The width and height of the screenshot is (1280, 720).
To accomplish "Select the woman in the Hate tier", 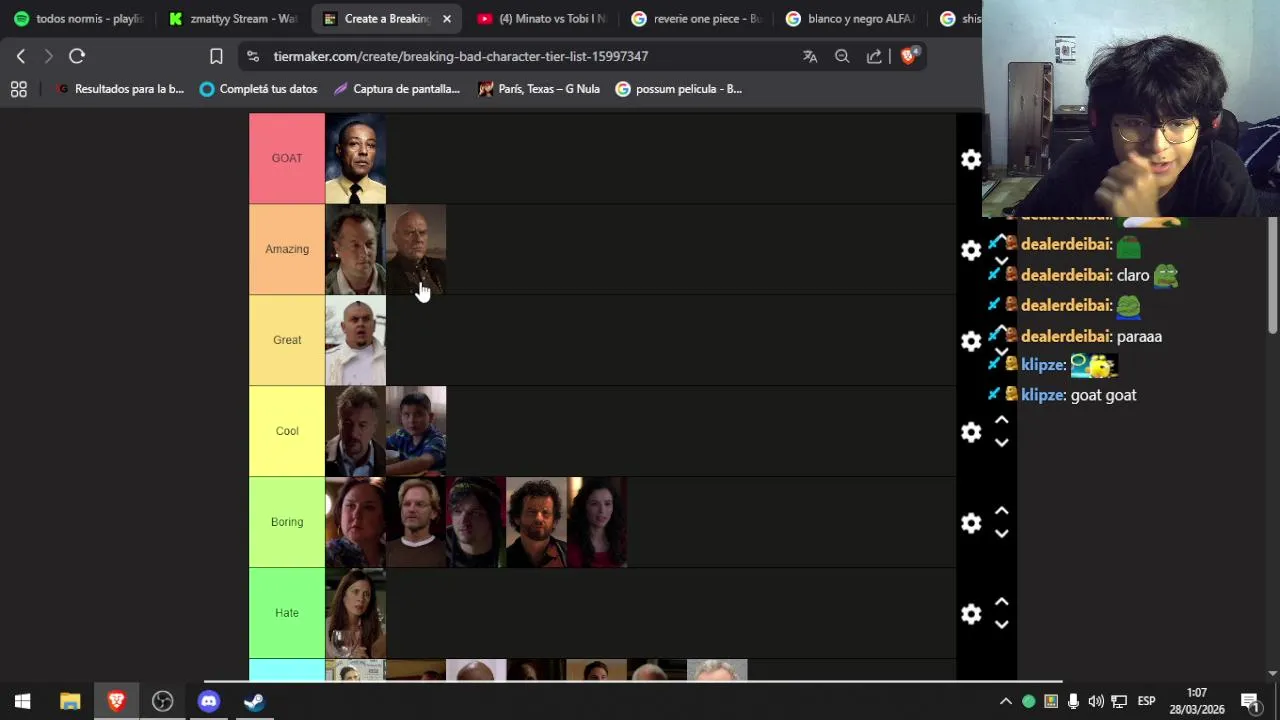I will click(355, 613).
